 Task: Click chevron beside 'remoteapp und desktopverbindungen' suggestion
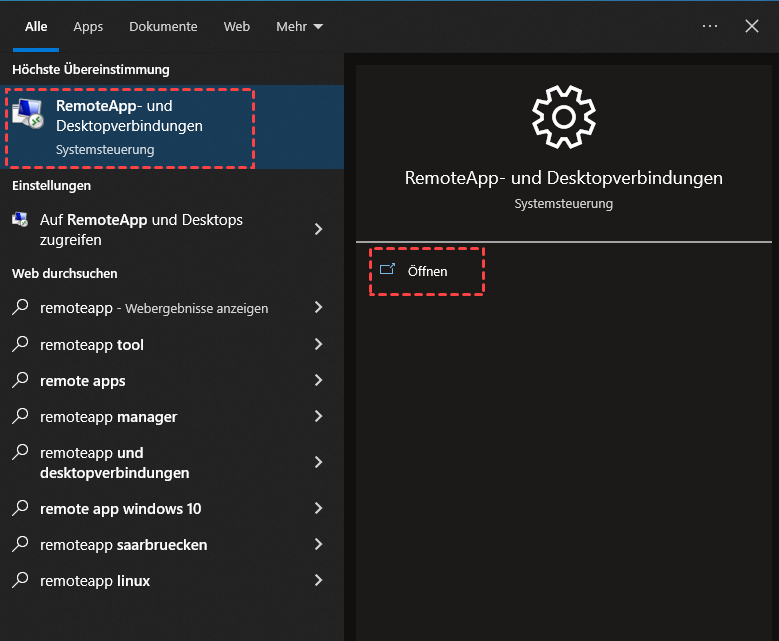318,462
